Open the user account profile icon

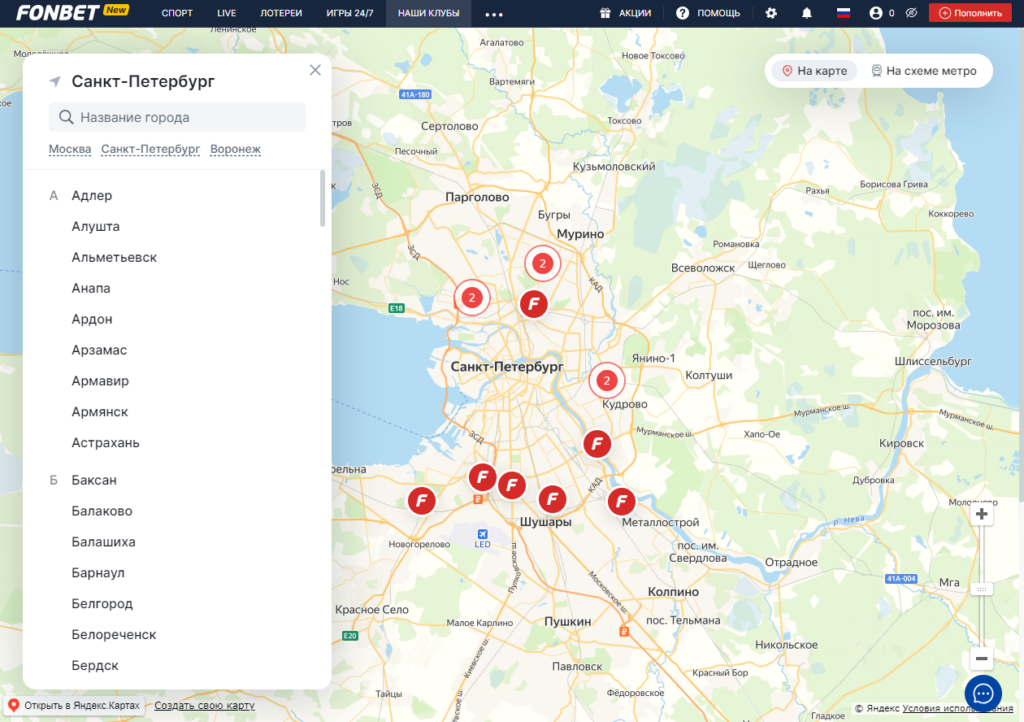[x=876, y=13]
